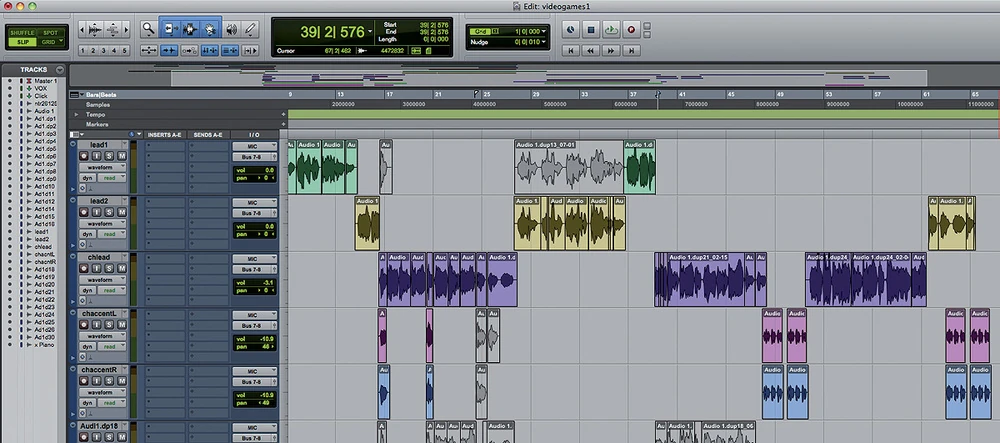The height and width of the screenshot is (443, 1000).
Task: Expand the Tempo ruler
Action: pyautogui.click(x=77, y=115)
